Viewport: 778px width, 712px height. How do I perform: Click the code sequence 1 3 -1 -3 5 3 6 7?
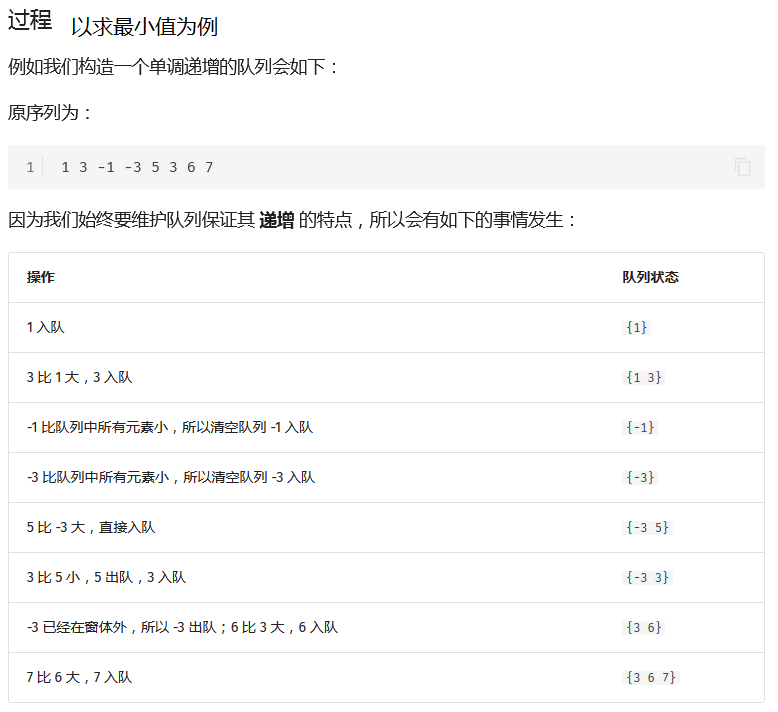137,167
